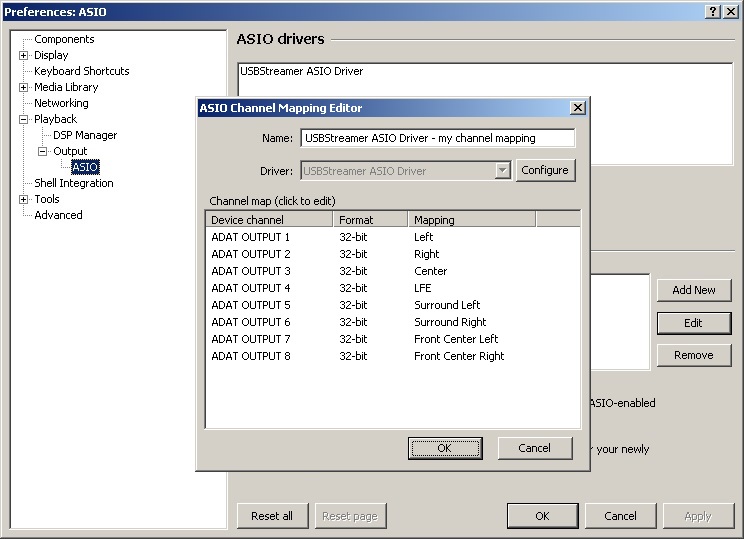Click the Preferences help question mark button
The image size is (744, 539).
coord(711,11)
